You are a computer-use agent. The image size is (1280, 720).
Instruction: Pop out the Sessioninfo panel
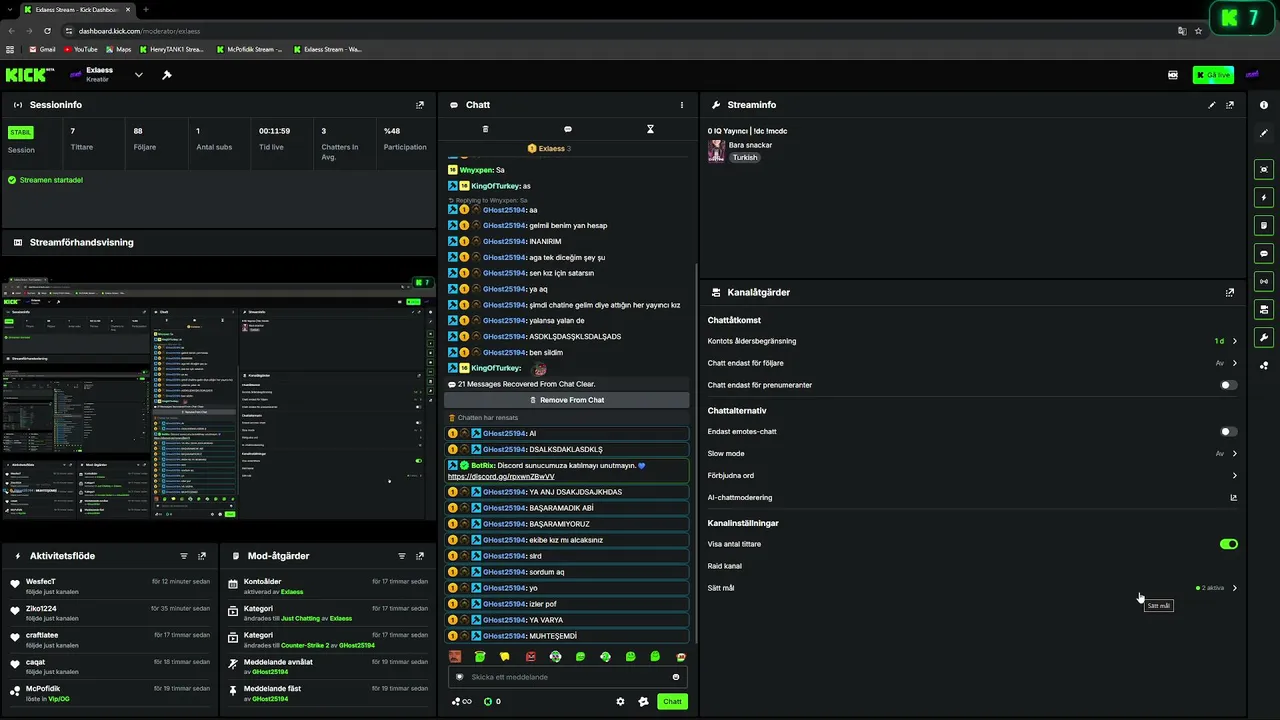420,105
